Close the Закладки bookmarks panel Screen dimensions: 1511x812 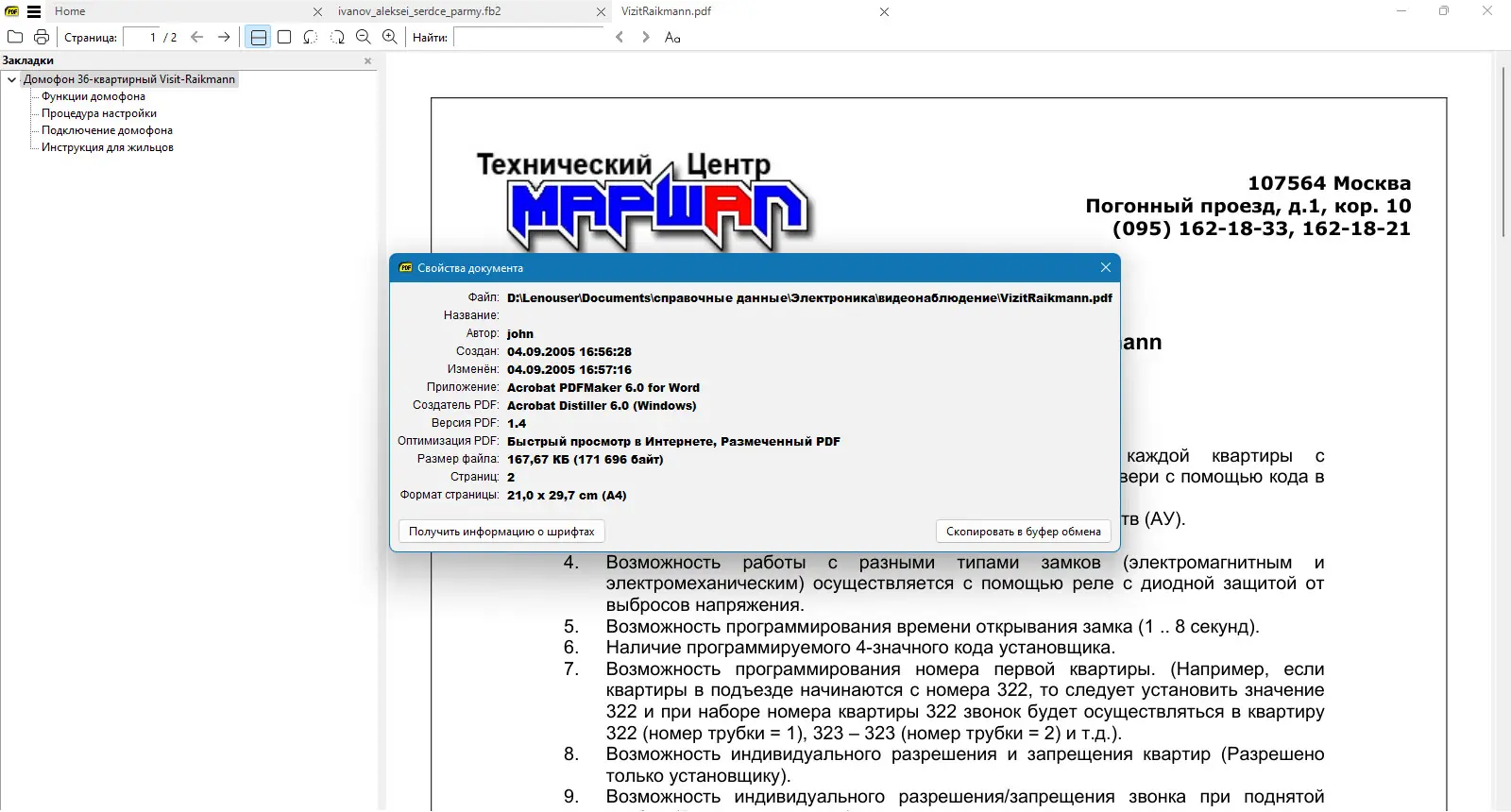click(368, 60)
